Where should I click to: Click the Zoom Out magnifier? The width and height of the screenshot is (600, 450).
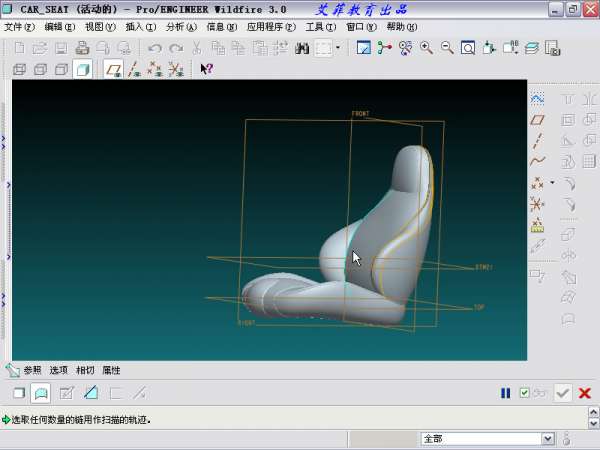click(x=447, y=48)
